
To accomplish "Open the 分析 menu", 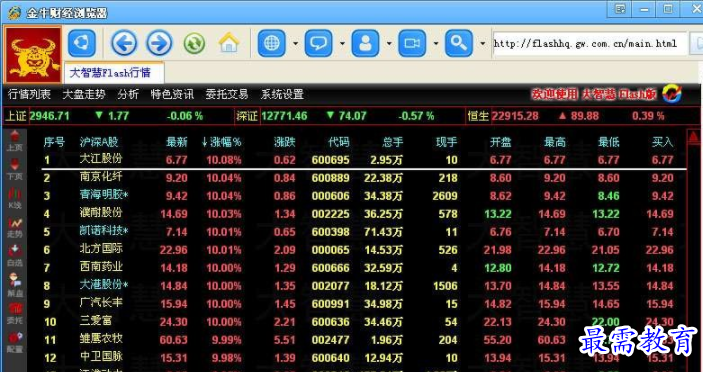I will (x=128, y=94).
